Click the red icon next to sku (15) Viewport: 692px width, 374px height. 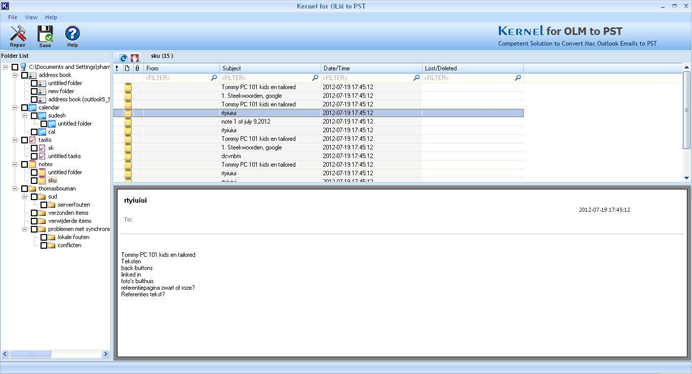pyautogui.click(x=135, y=58)
